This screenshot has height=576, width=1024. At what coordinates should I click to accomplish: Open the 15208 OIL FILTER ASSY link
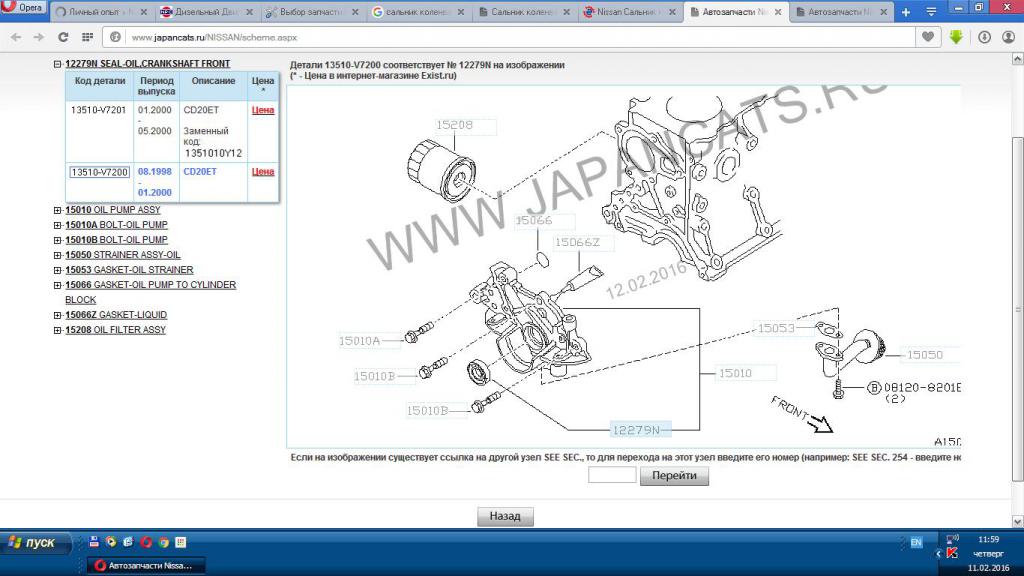116,330
